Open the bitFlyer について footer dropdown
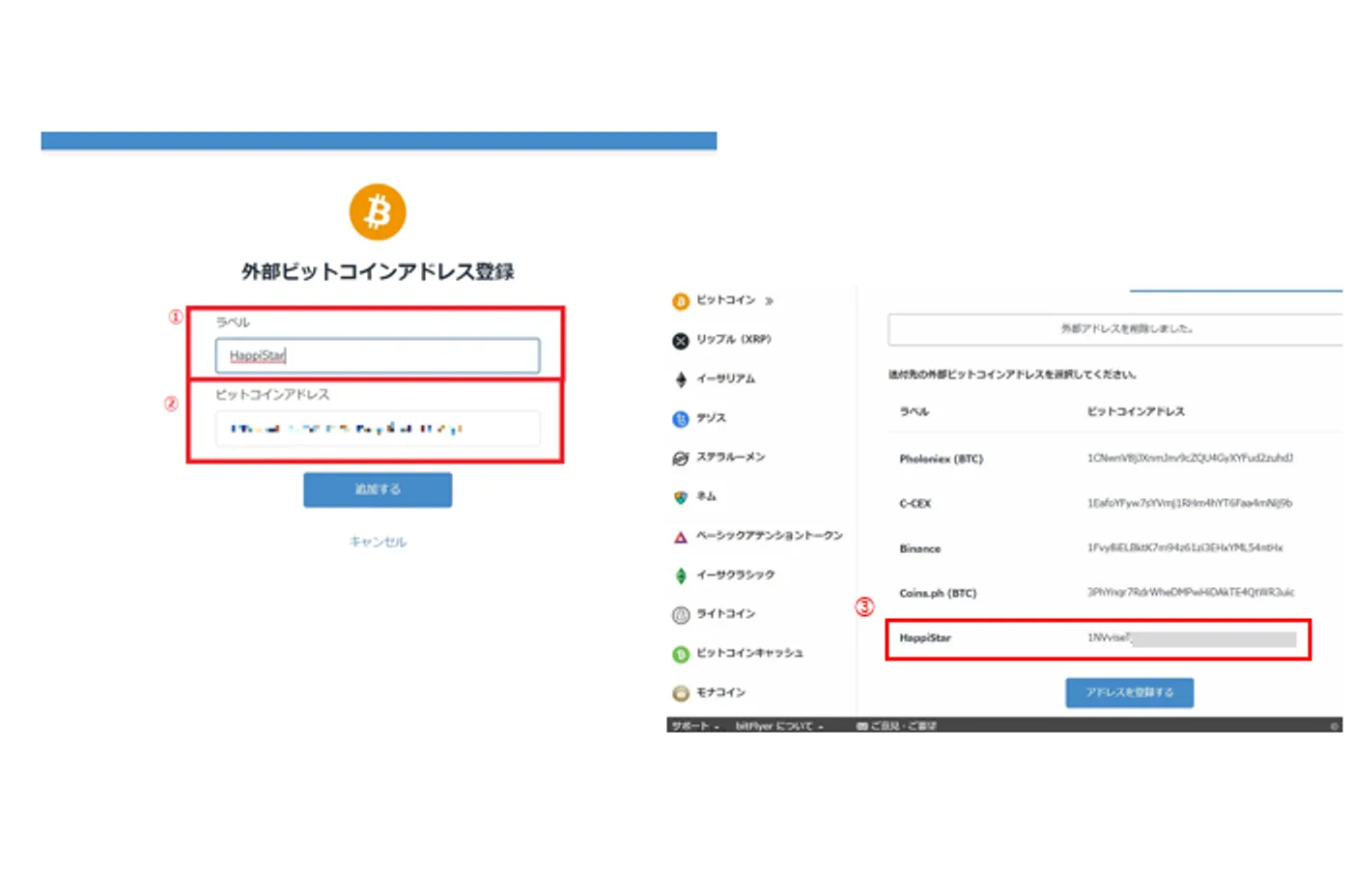This screenshot has width=1352, height=896. 779,726
